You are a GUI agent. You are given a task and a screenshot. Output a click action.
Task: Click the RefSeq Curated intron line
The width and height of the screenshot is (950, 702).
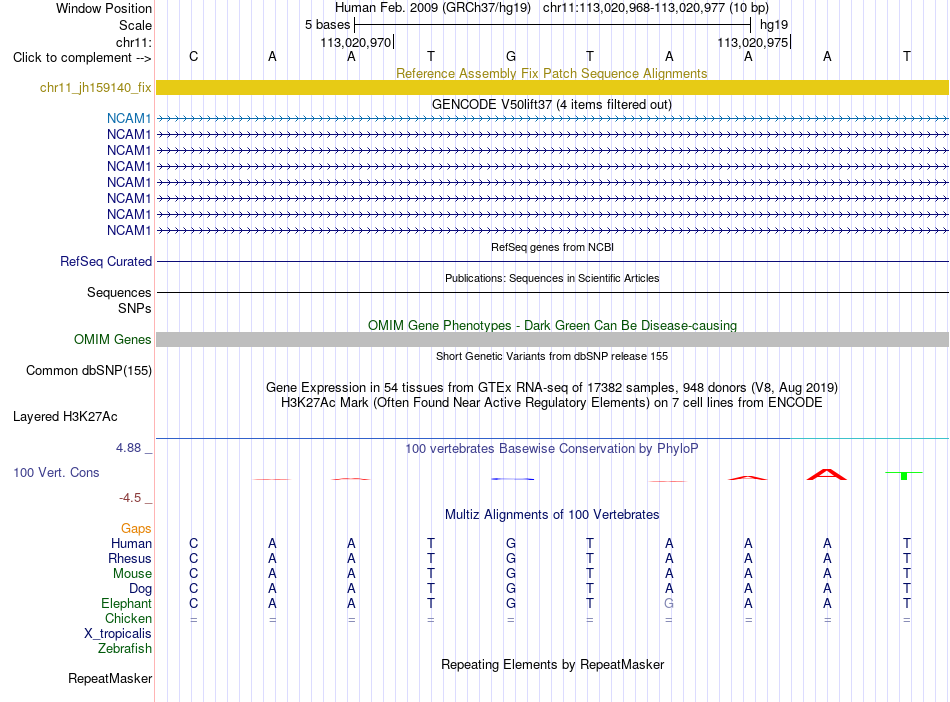[553, 261]
